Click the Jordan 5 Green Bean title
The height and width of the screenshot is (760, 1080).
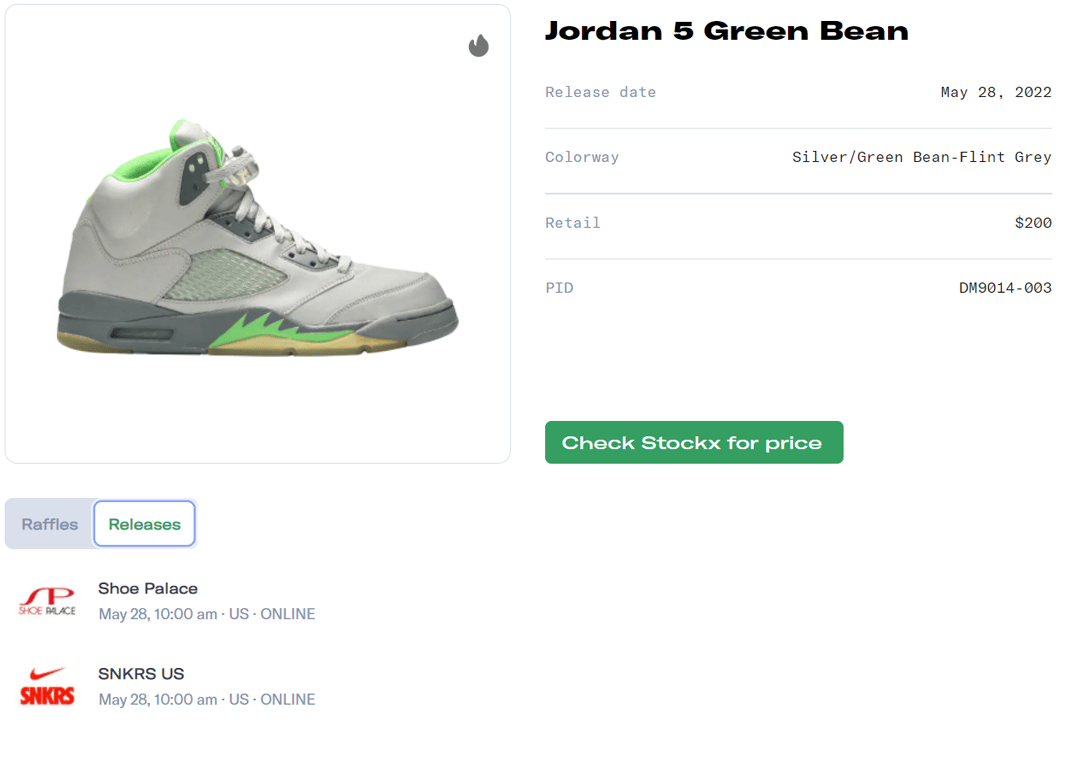point(726,31)
